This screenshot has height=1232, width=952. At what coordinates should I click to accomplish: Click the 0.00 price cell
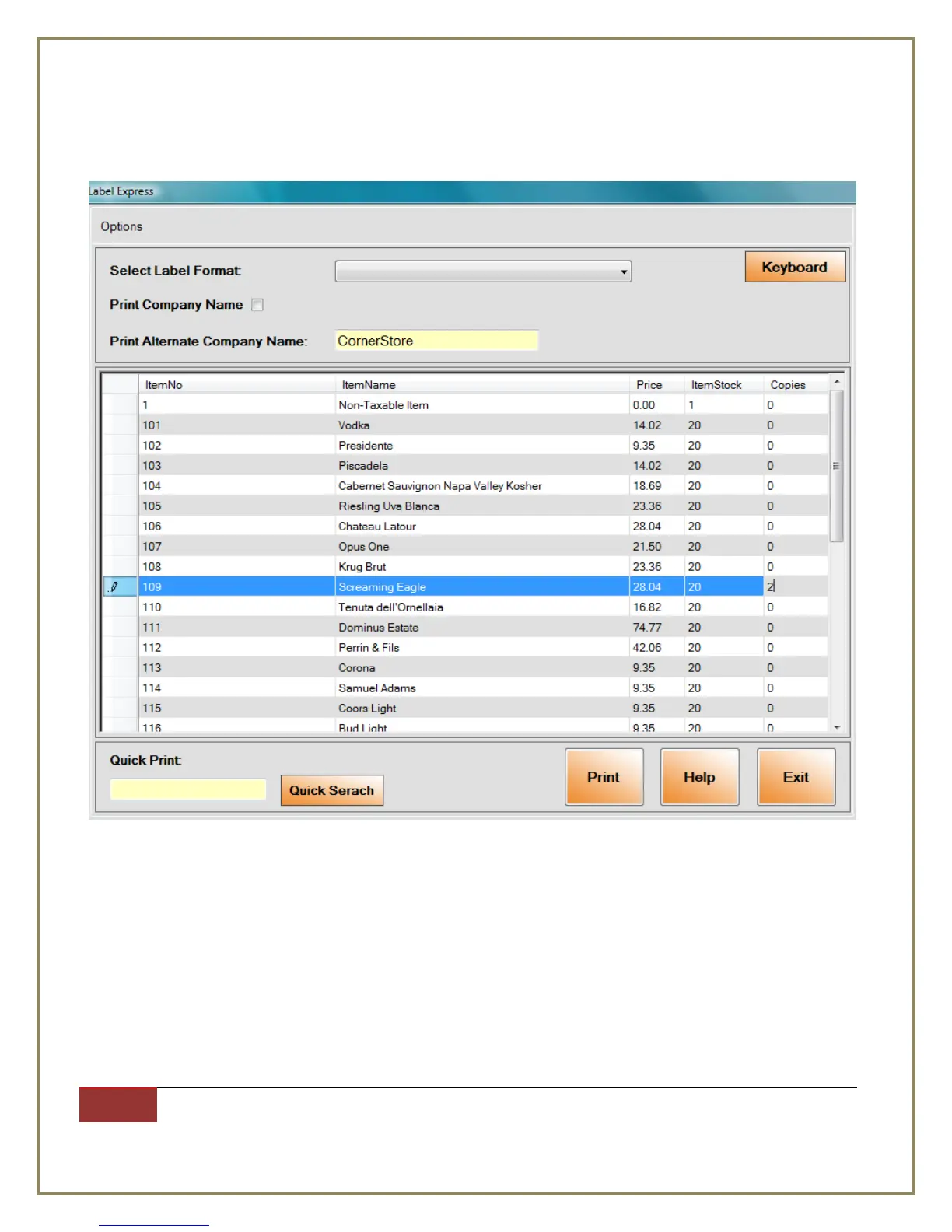pos(657,405)
